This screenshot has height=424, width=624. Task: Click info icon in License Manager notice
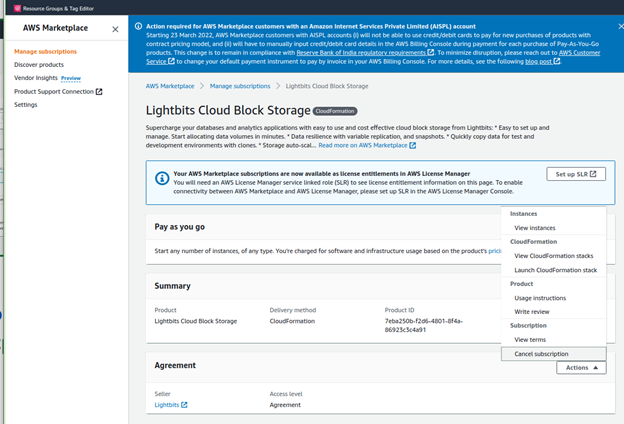tap(162, 178)
